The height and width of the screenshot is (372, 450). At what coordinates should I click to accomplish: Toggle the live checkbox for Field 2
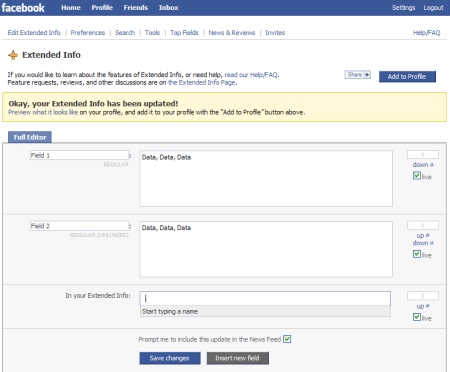coord(417,254)
